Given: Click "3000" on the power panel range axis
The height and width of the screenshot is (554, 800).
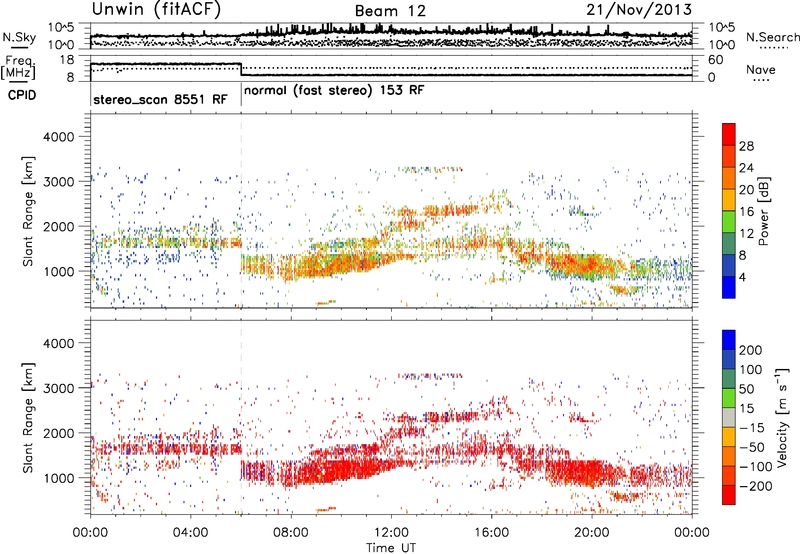Looking at the screenshot, I should pos(59,182).
